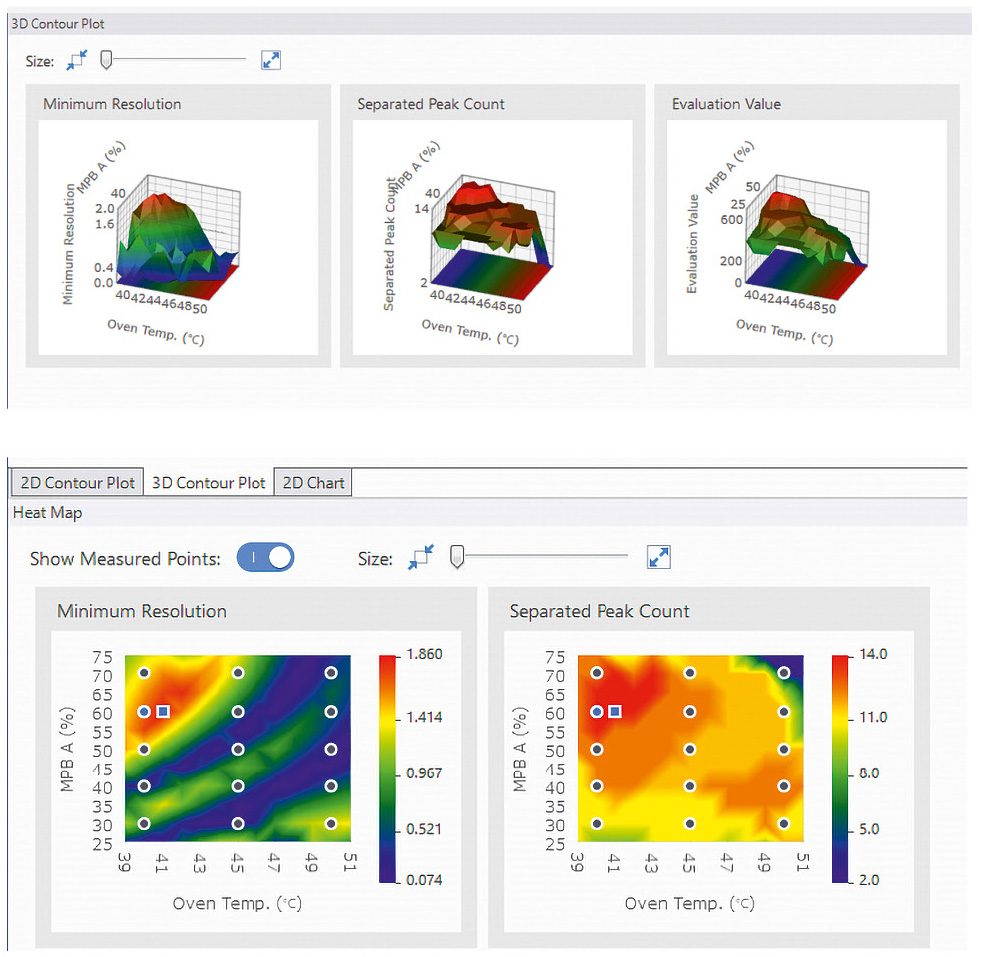This screenshot has height=957, width=982.
Task: Click measured point at 45°C, 50% on Minimum Resolution
Action: click(238, 749)
